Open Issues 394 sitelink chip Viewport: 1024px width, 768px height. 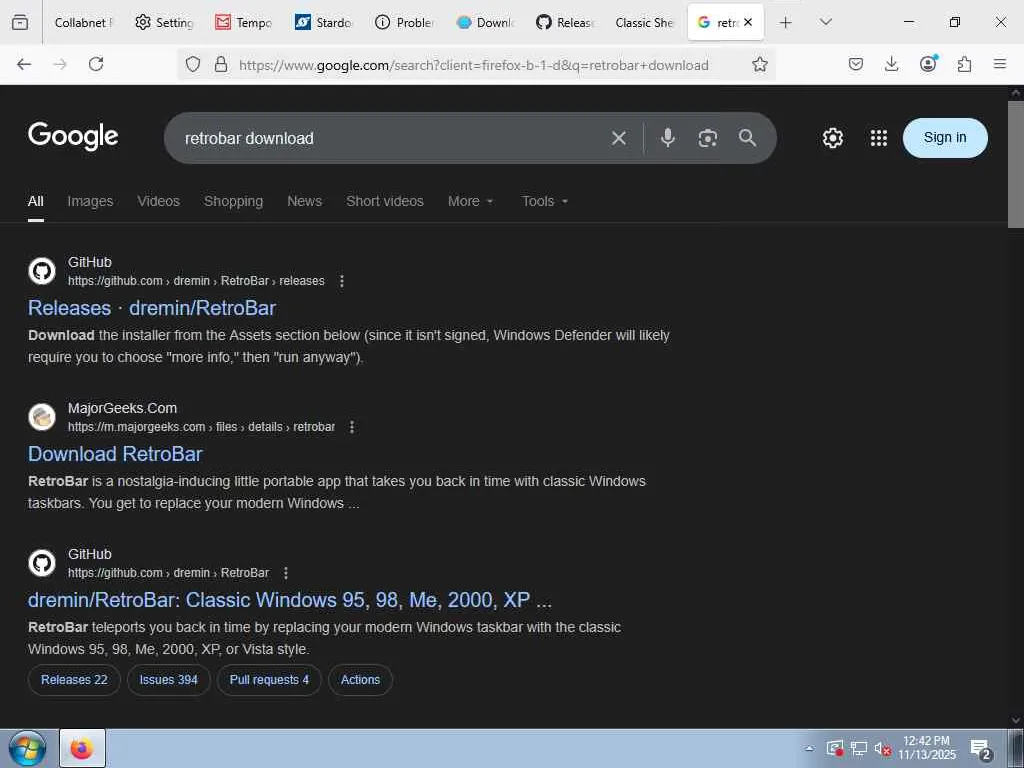(168, 680)
